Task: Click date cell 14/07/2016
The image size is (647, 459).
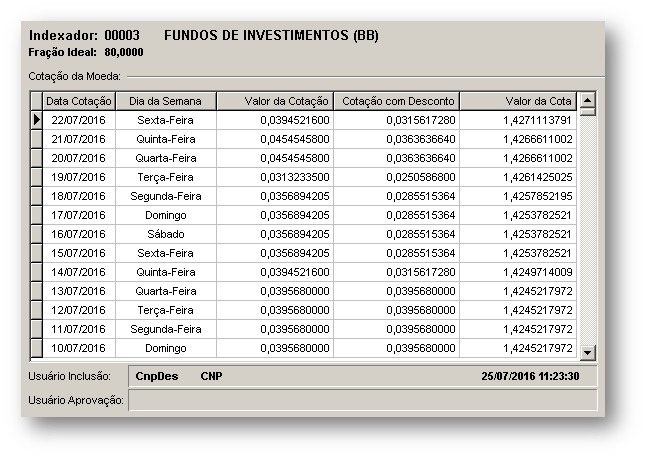Action: coord(79,272)
